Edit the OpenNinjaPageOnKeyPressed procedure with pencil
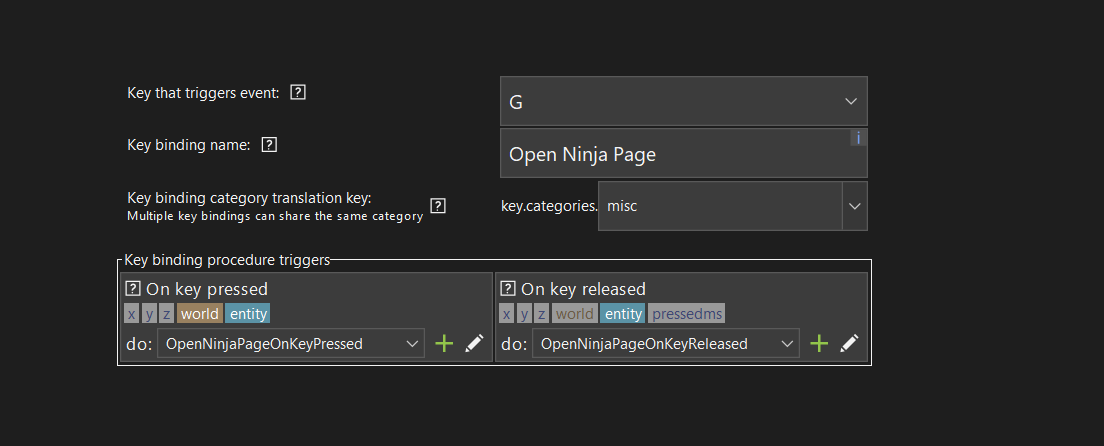Image resolution: width=1104 pixels, height=446 pixels. [475, 344]
